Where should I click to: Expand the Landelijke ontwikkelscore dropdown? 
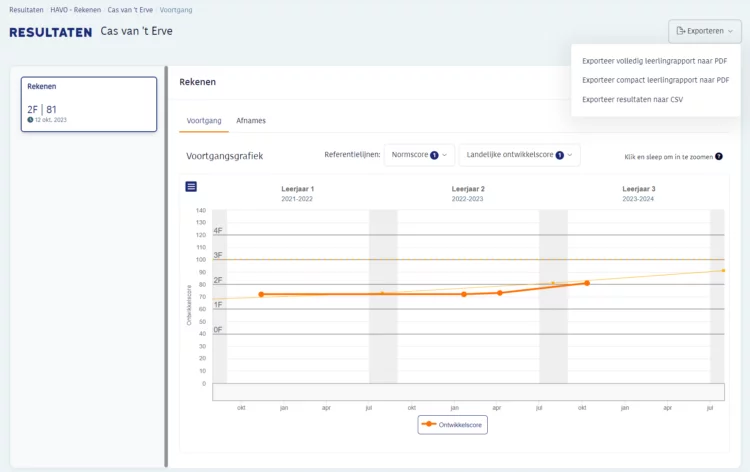point(519,155)
